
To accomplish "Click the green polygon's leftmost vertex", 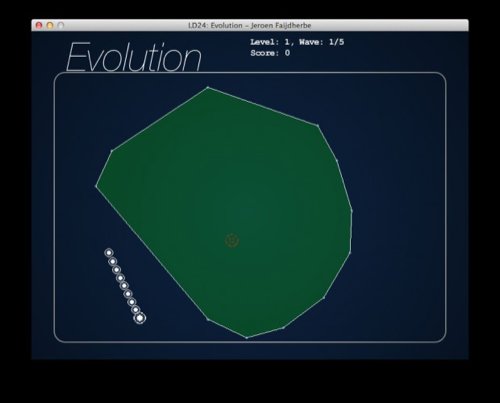I will pyautogui.click(x=96, y=186).
